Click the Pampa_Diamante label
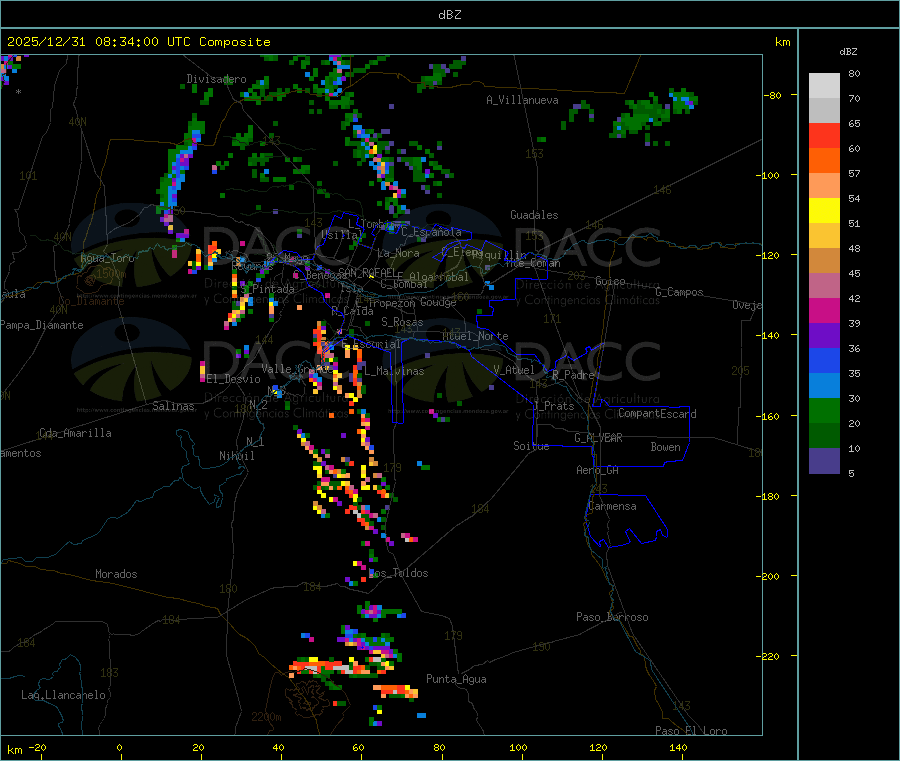 pyautogui.click(x=42, y=325)
